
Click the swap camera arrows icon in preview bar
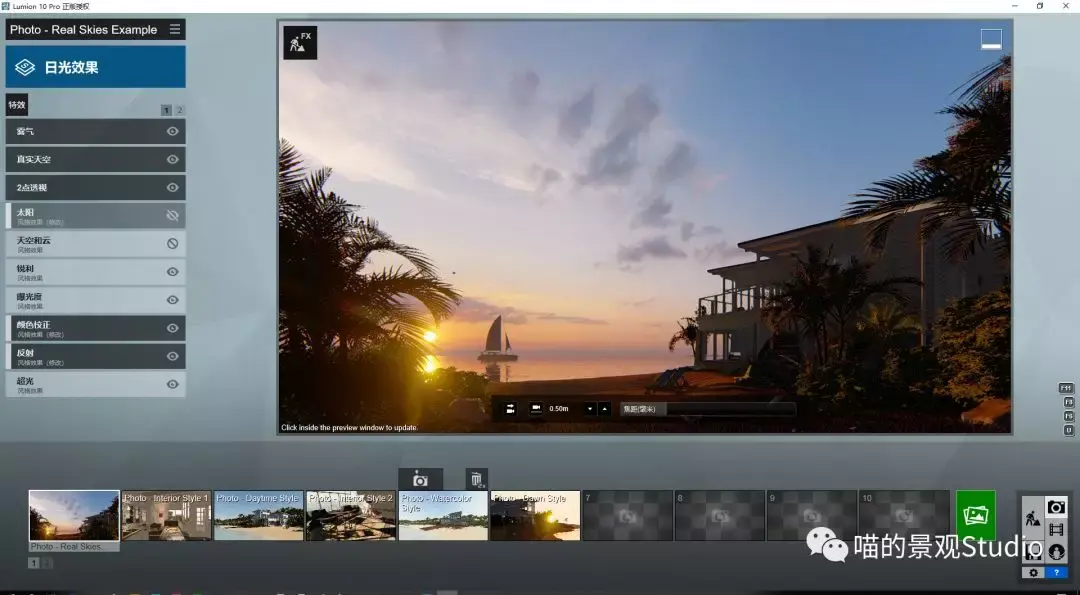(510, 408)
